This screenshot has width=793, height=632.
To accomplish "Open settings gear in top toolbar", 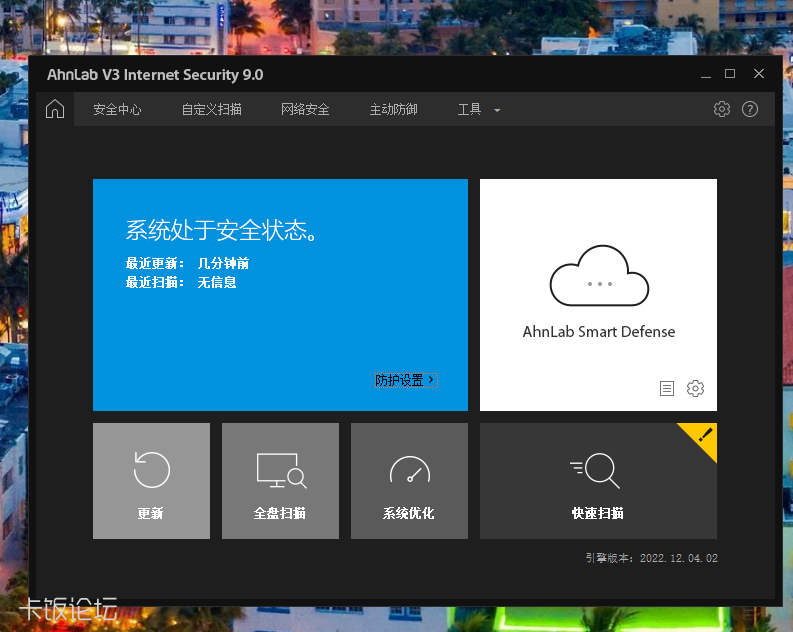I will [x=722, y=109].
